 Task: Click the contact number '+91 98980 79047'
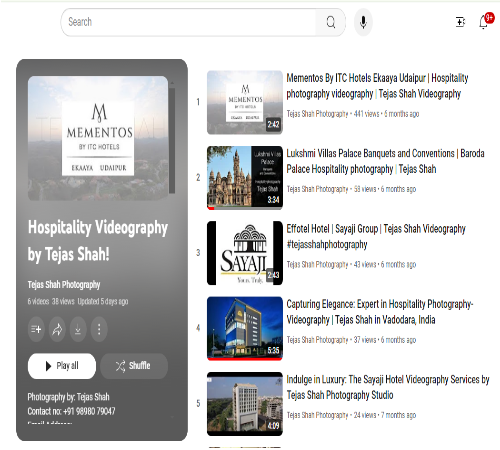89,411
